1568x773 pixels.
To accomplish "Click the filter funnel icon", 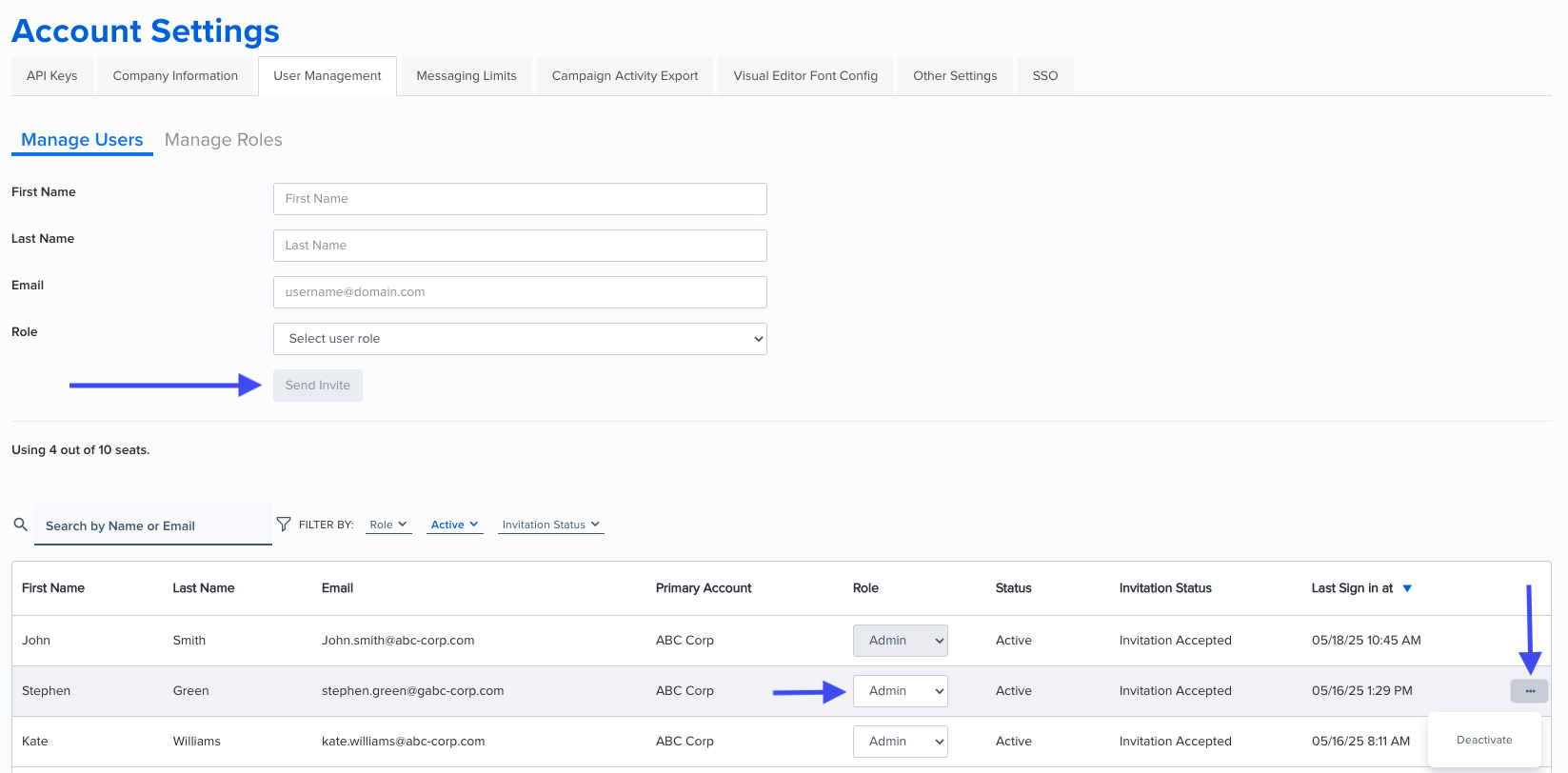I will pyautogui.click(x=283, y=525).
